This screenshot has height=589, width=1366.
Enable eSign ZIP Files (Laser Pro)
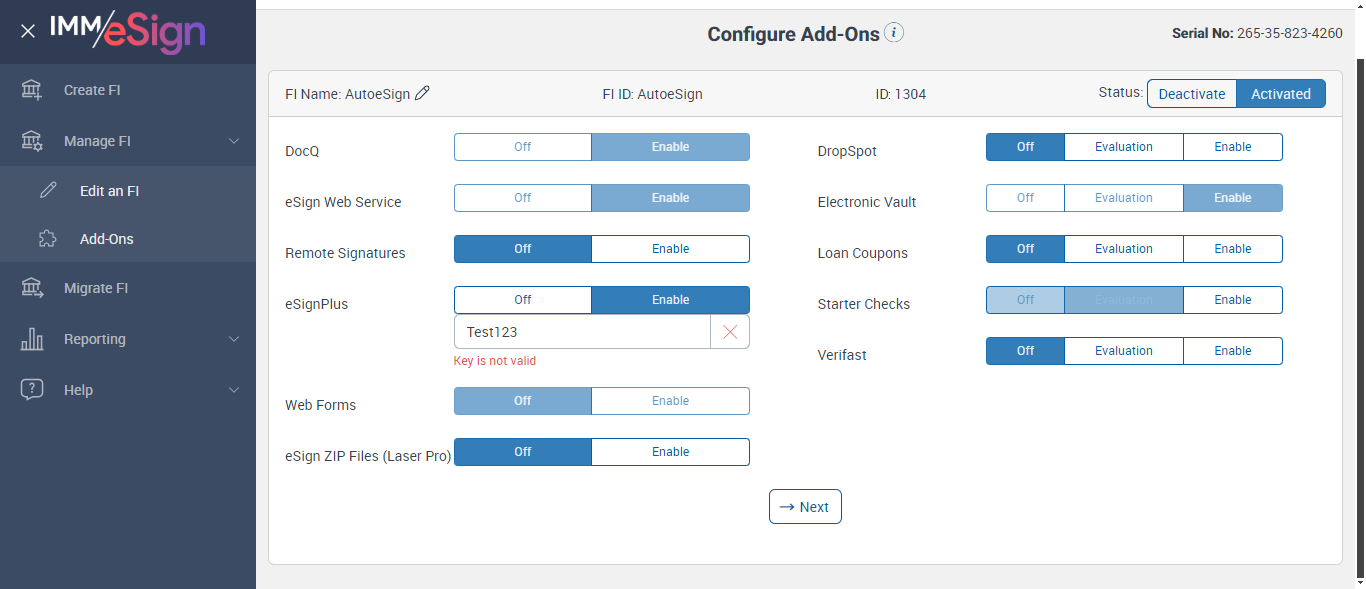pyautogui.click(x=670, y=452)
